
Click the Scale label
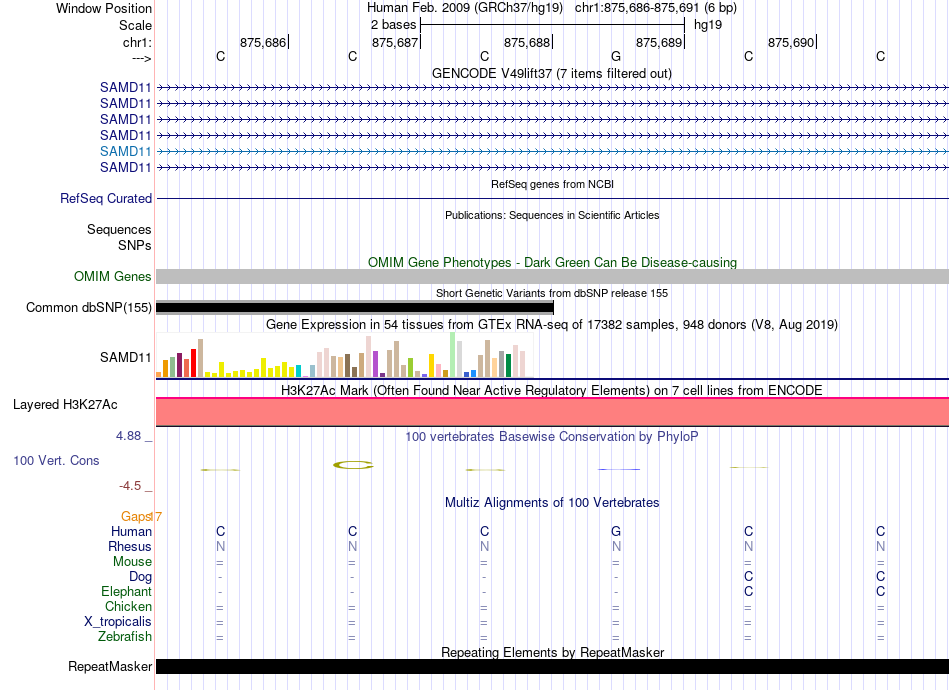coord(135,25)
